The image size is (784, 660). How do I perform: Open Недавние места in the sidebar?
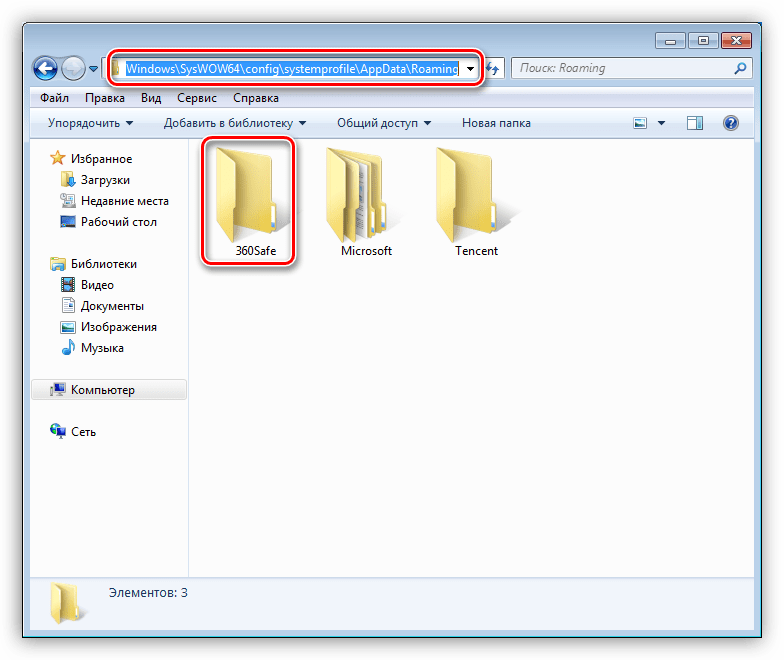tap(124, 201)
